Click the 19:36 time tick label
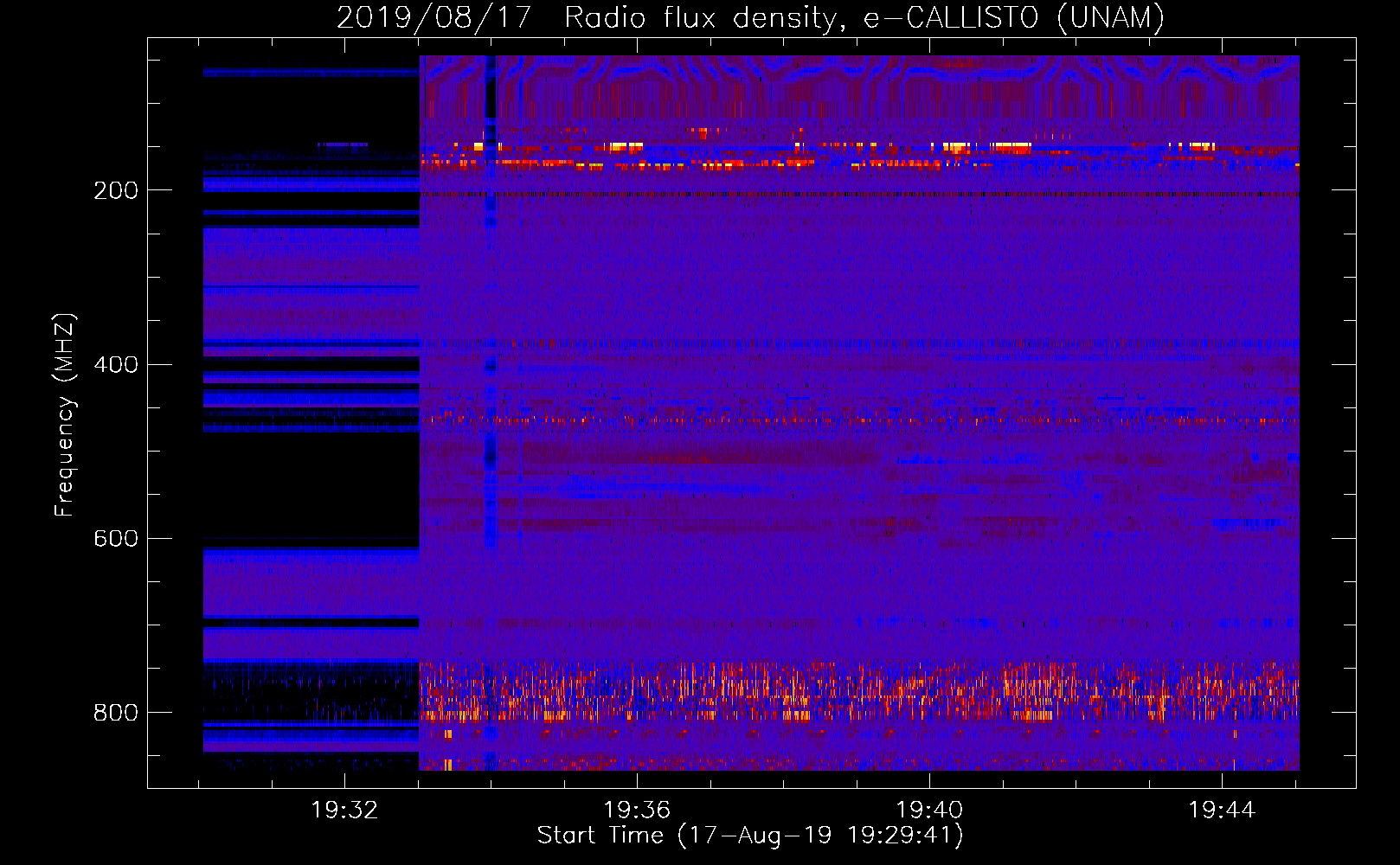 [x=637, y=811]
